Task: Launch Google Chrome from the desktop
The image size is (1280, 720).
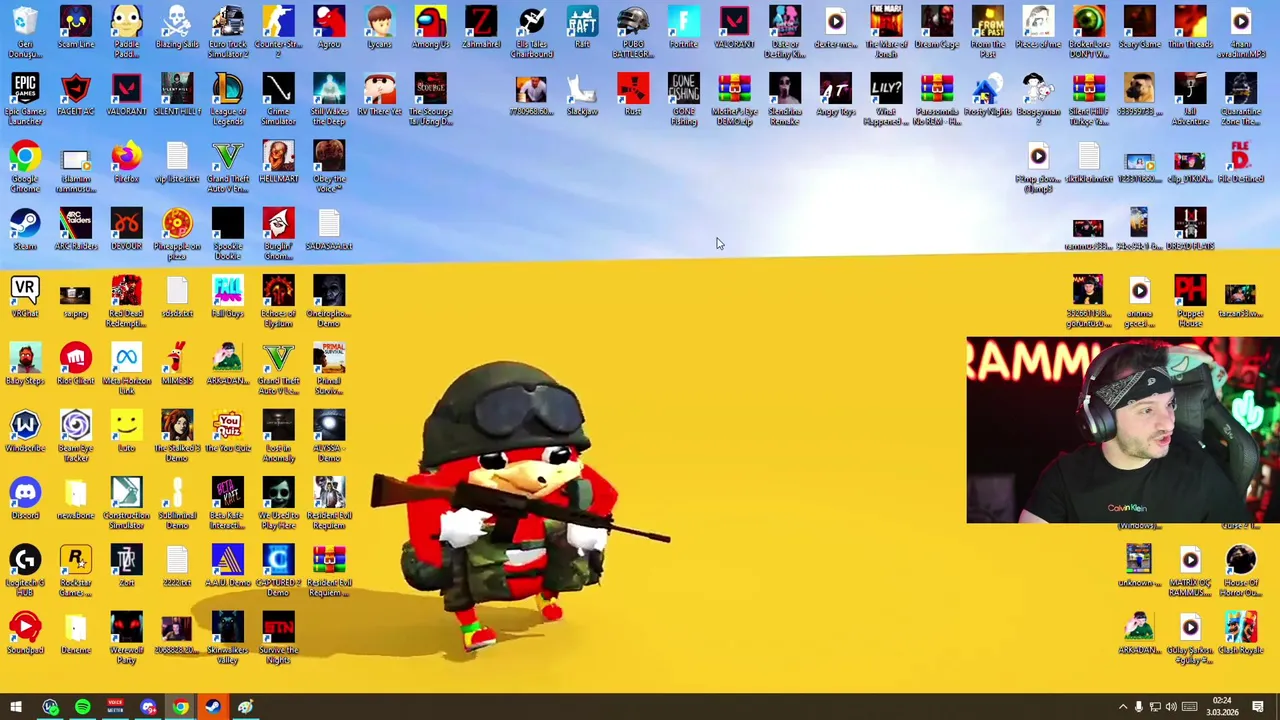Action: click(x=25, y=165)
